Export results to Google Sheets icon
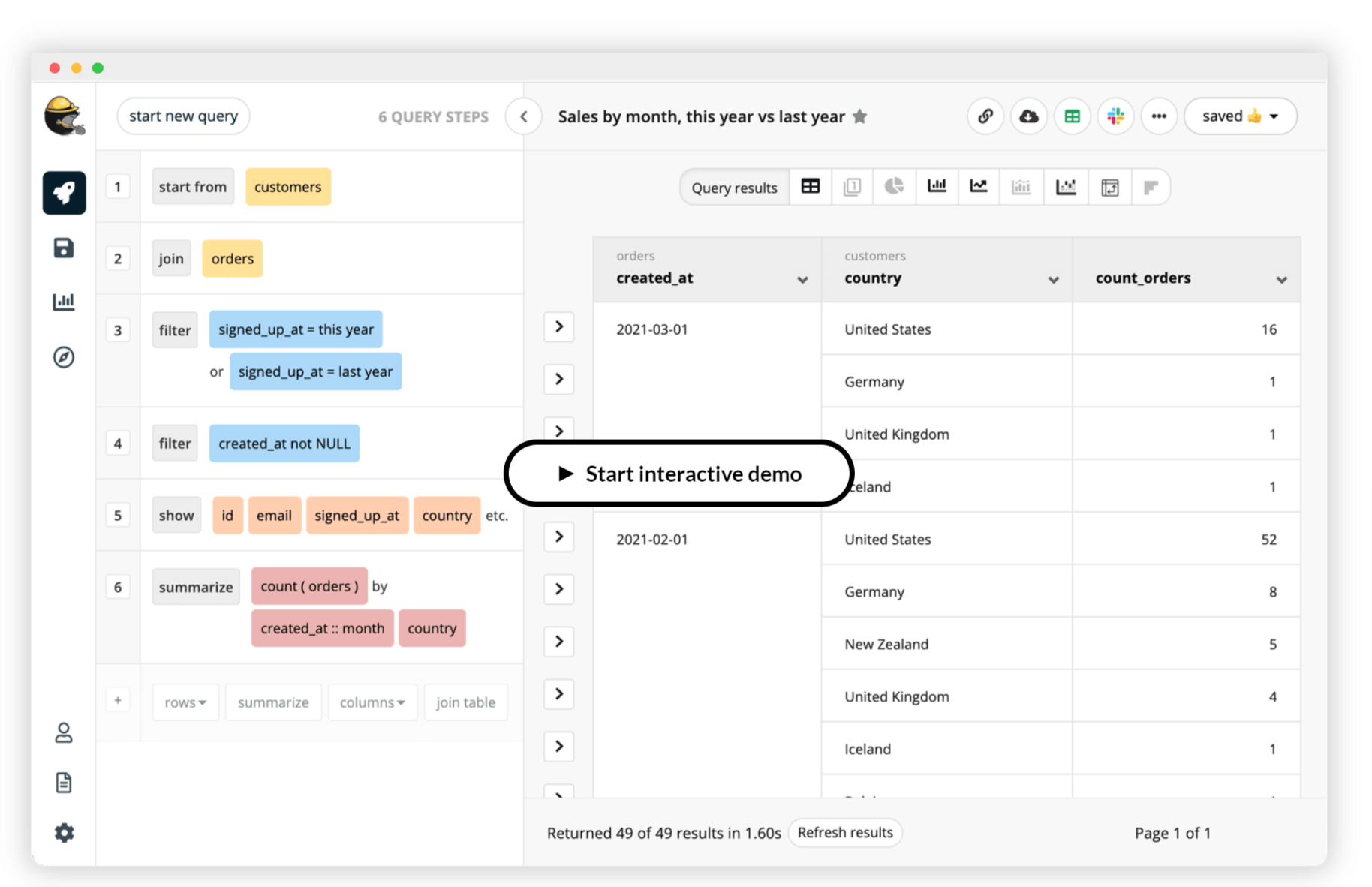 1072,116
